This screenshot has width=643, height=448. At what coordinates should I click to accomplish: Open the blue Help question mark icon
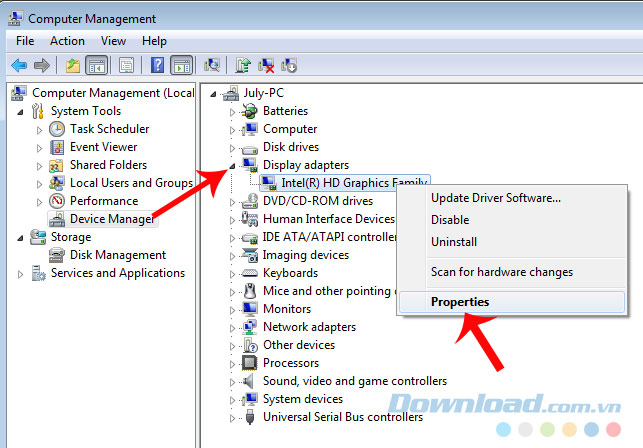tap(157, 65)
